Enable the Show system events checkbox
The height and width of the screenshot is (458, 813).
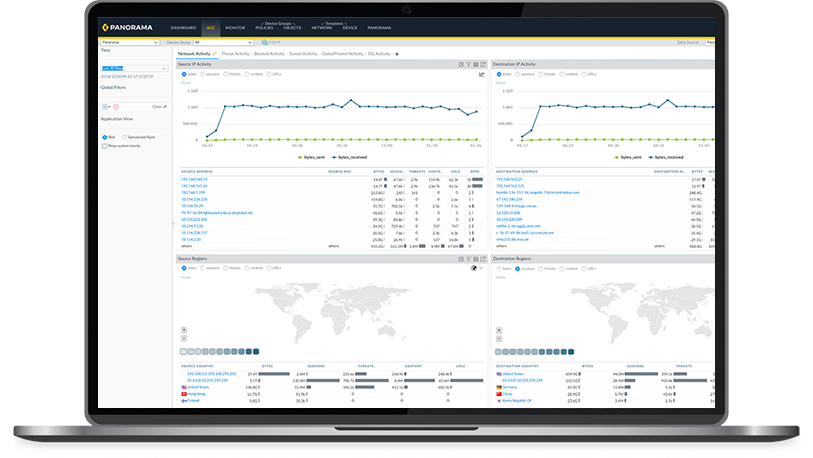(x=104, y=145)
